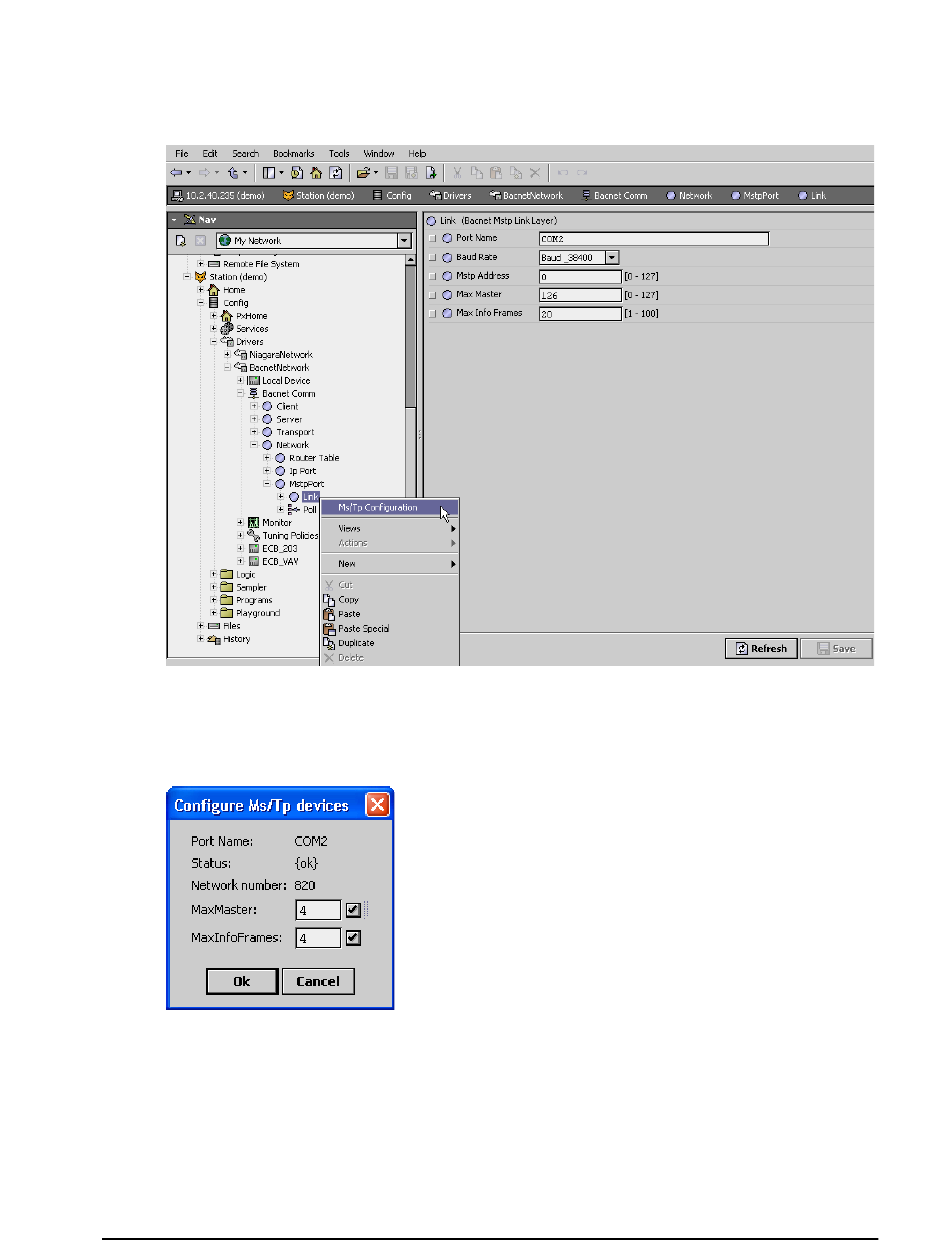The width and height of the screenshot is (950, 1260).
Task: Open the My Network combo box
Action: pyautogui.click(x=315, y=241)
